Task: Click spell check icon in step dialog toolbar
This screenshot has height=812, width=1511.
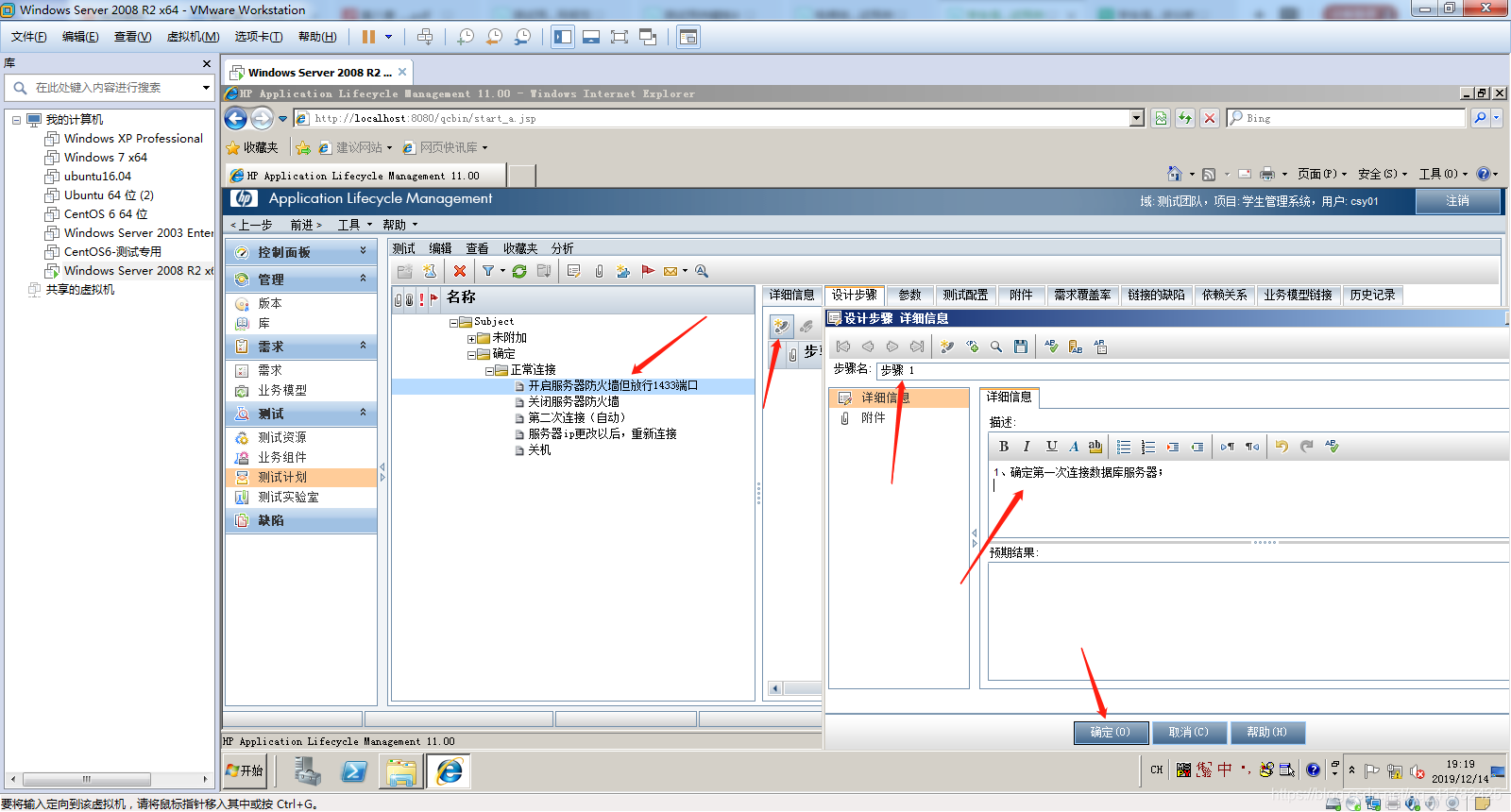Action: coord(1051,347)
